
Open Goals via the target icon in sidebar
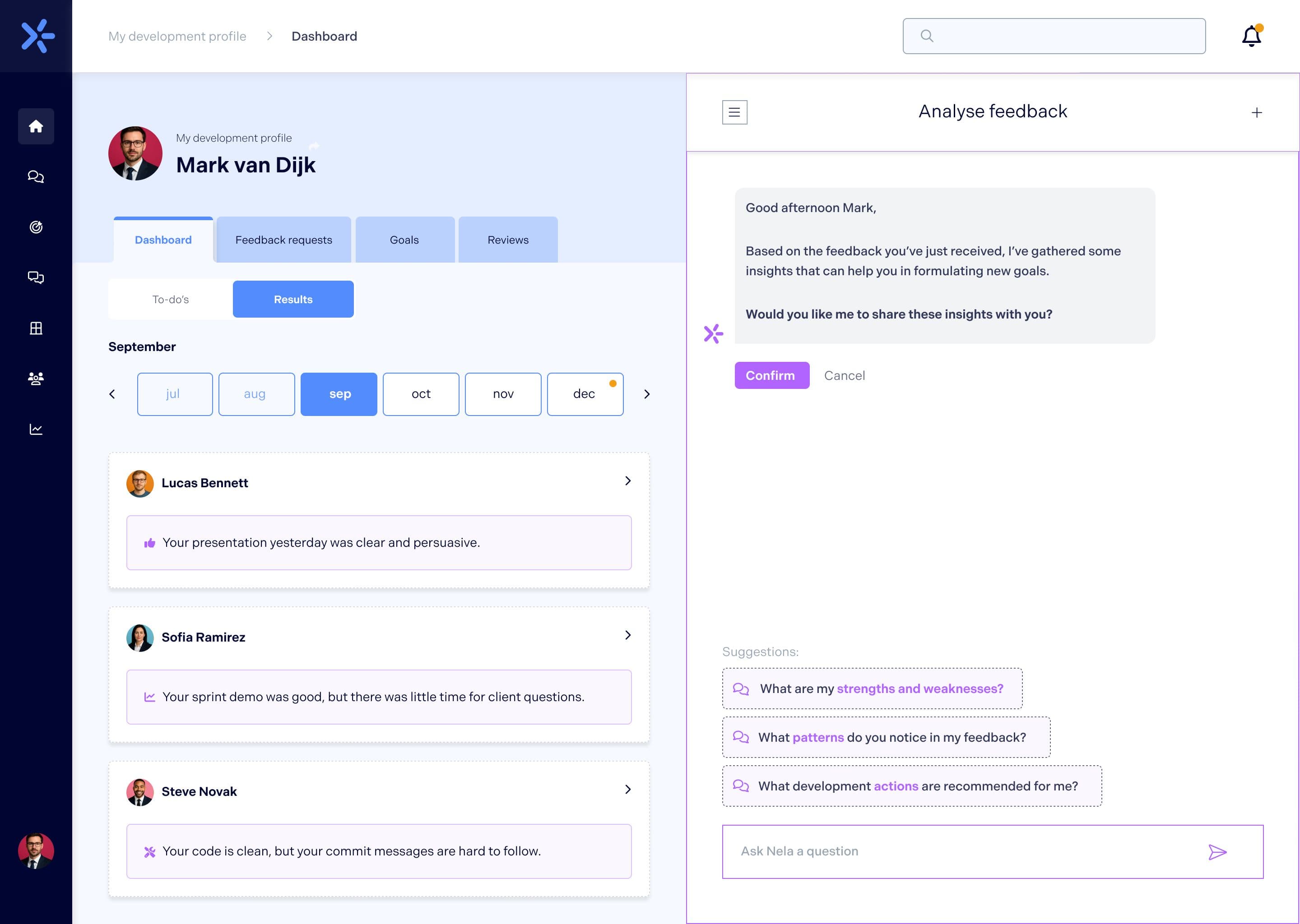tap(36, 226)
